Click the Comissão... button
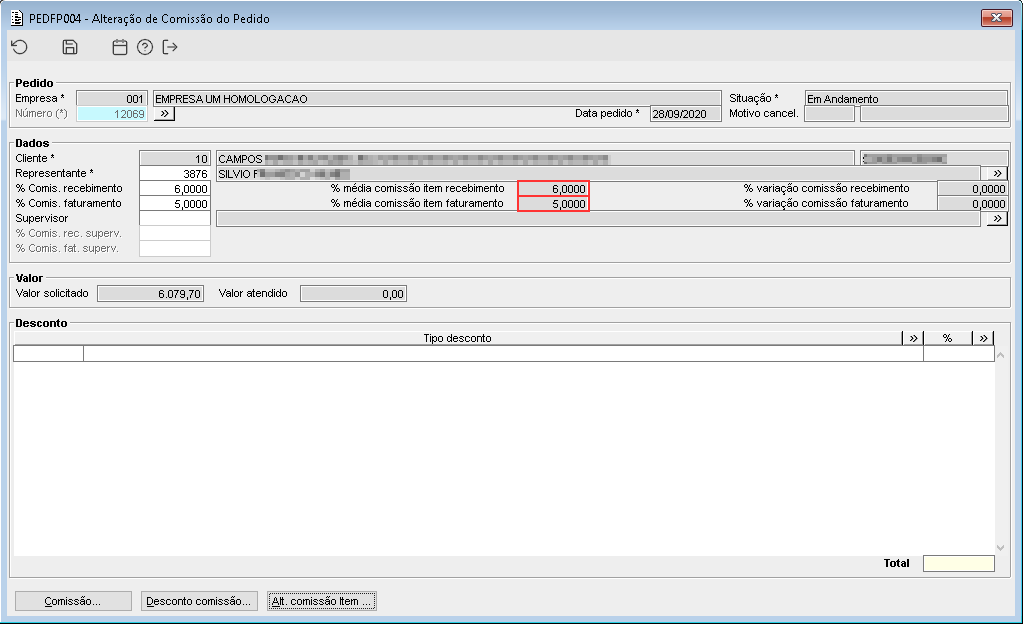 [x=73, y=601]
